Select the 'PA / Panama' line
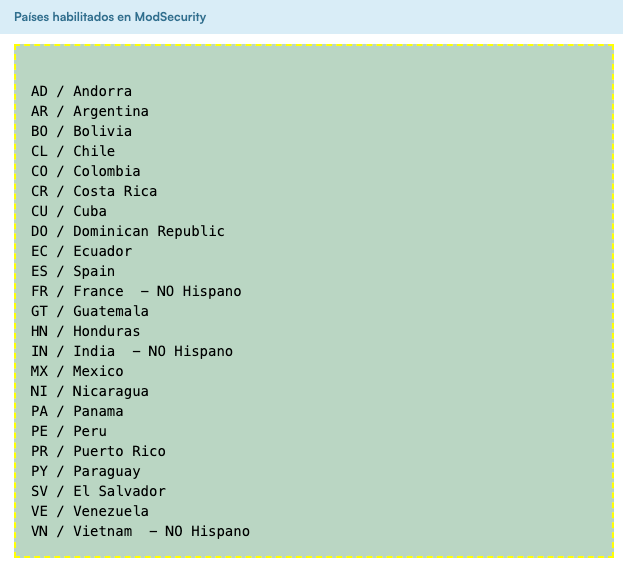Viewport: 623px width, 565px height. click(77, 411)
